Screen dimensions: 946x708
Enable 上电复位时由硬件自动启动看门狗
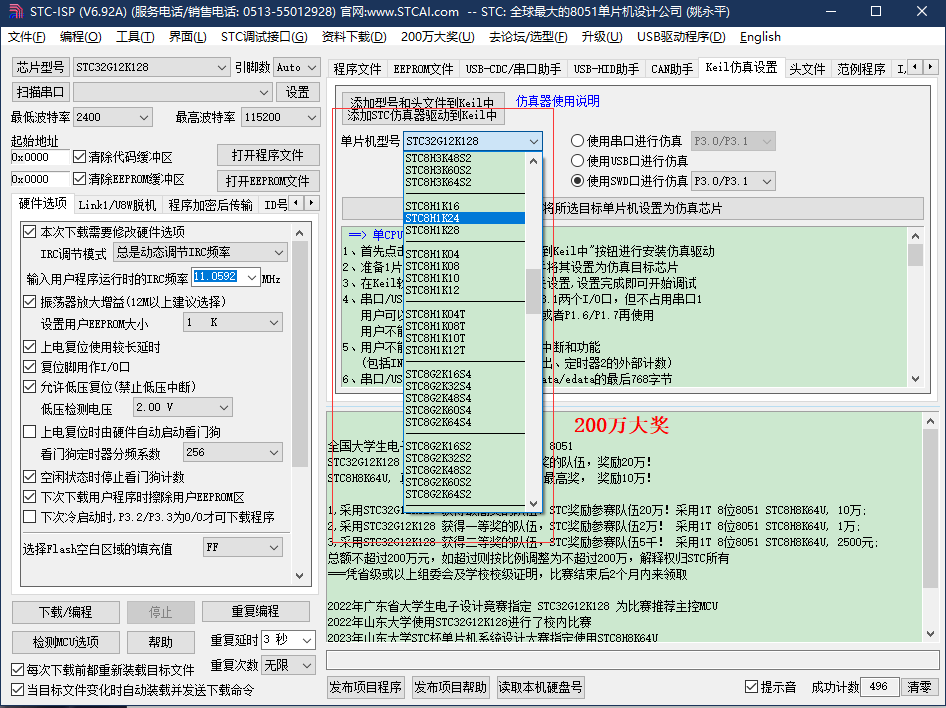(30, 432)
